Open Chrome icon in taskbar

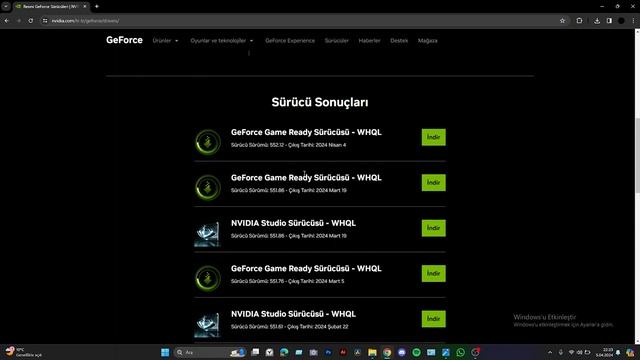tap(387, 352)
